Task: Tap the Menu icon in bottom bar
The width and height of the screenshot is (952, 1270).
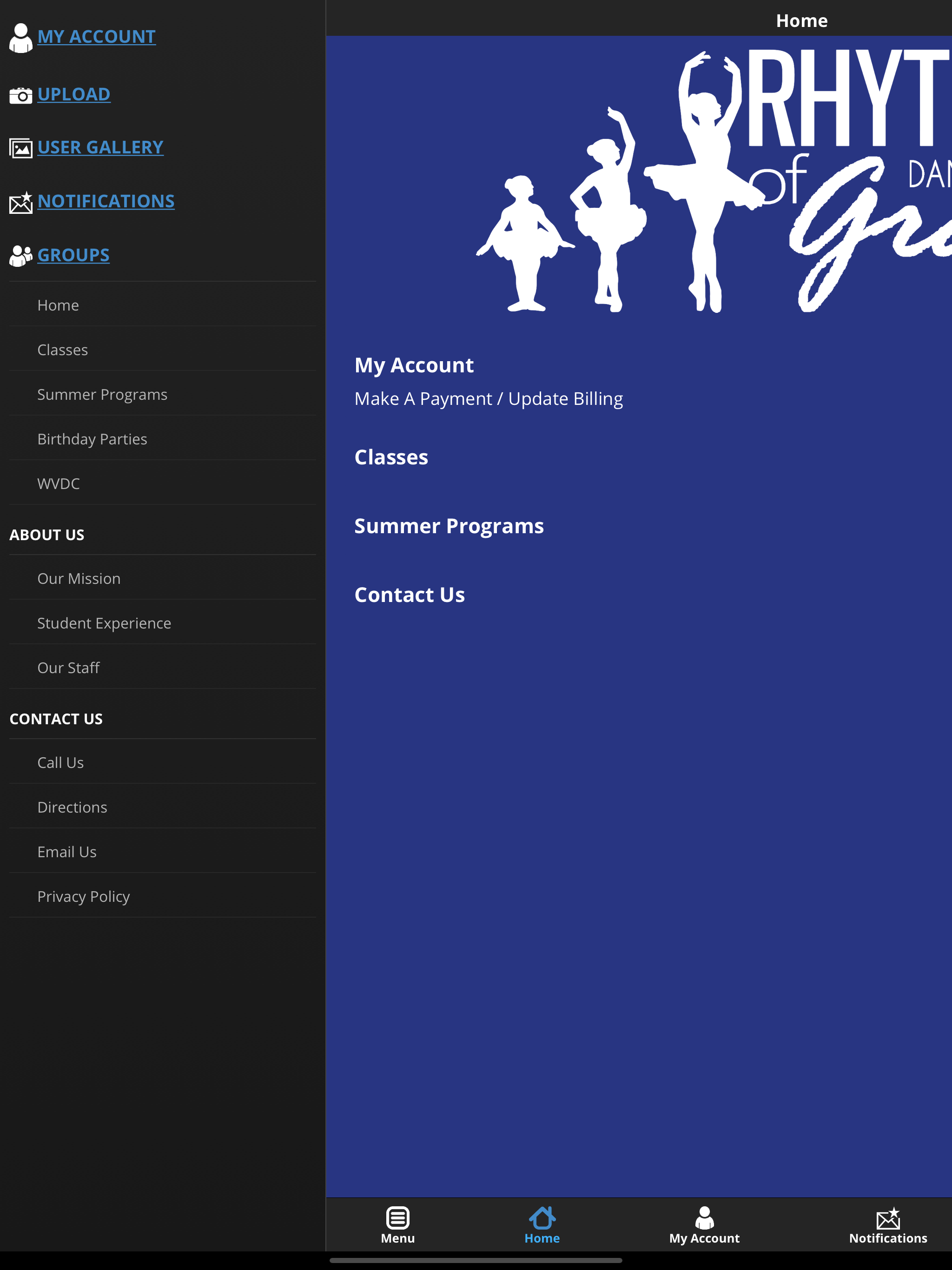Action: point(397,1217)
